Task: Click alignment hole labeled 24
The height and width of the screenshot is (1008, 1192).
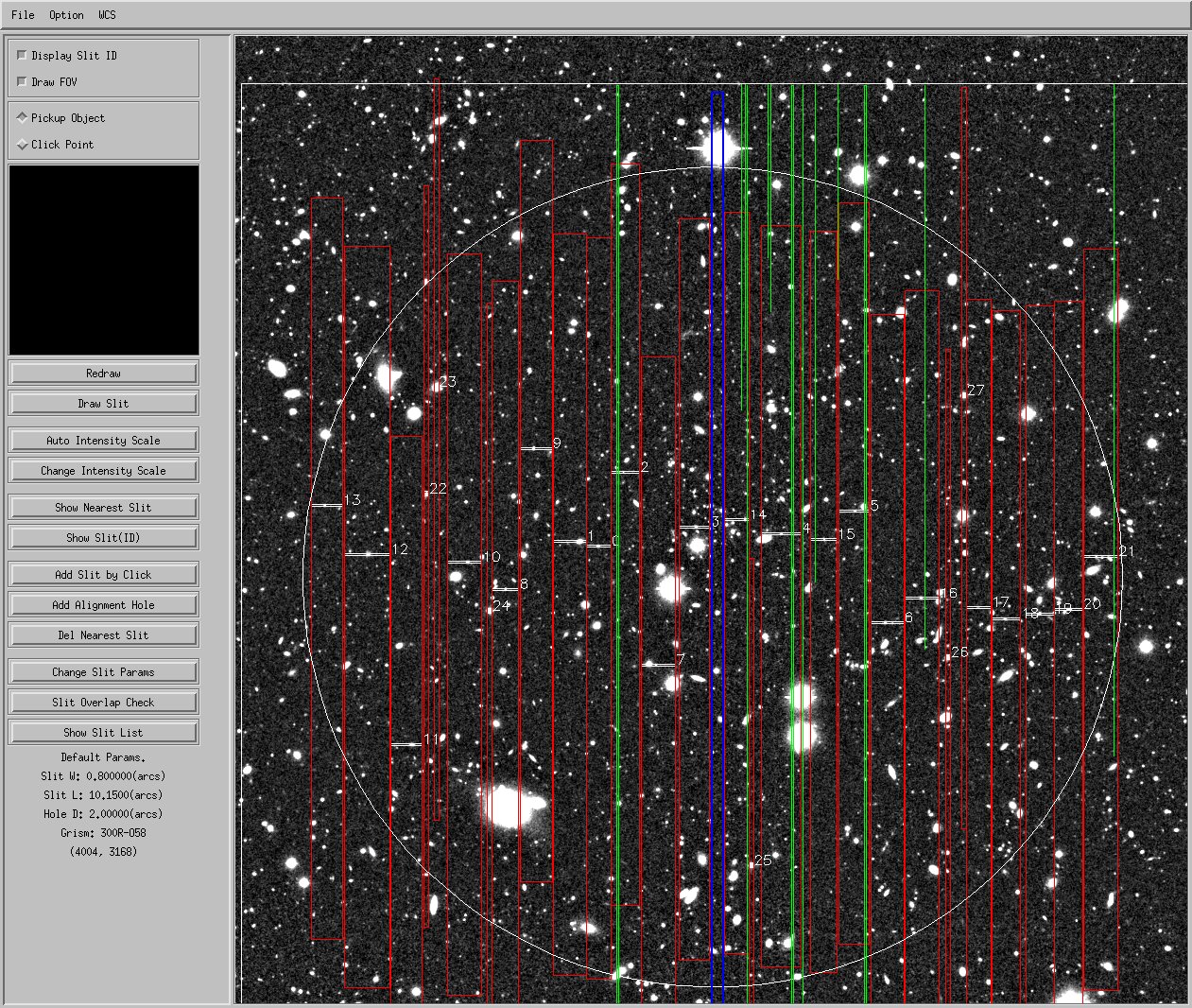Action: (x=490, y=610)
